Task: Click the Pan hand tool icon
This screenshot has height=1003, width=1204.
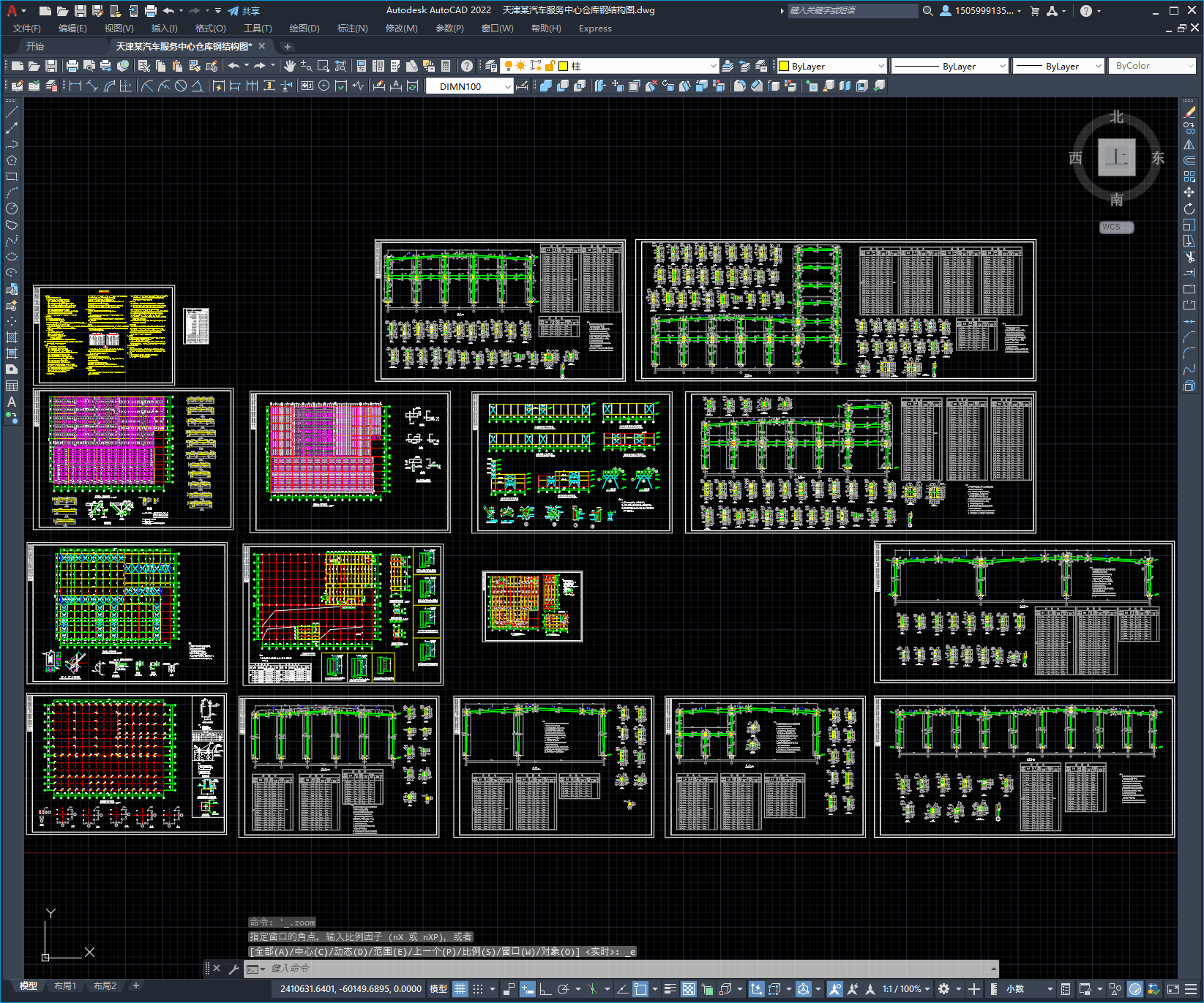Action: coord(290,66)
